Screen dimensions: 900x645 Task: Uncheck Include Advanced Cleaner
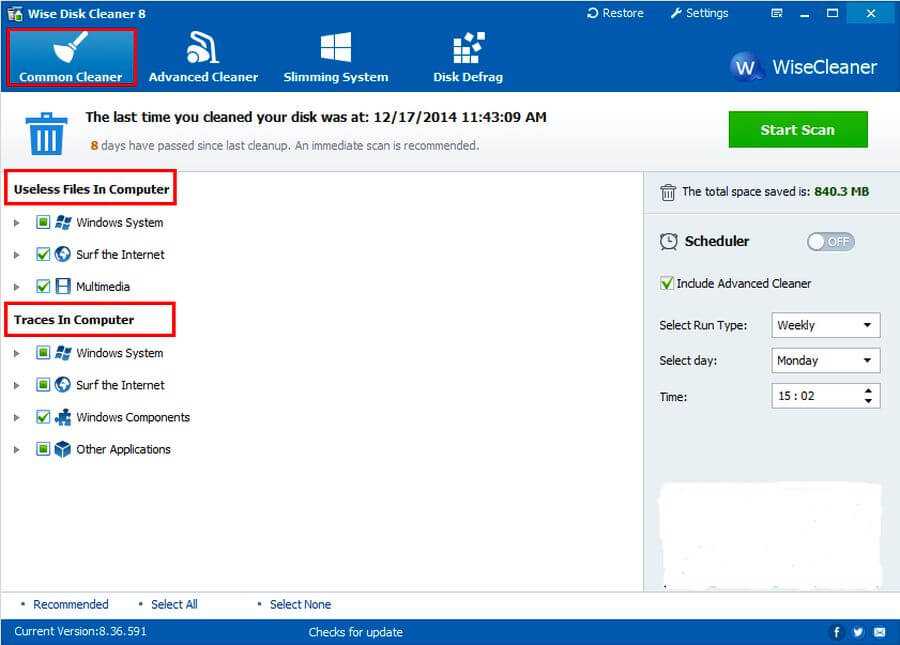tap(667, 283)
